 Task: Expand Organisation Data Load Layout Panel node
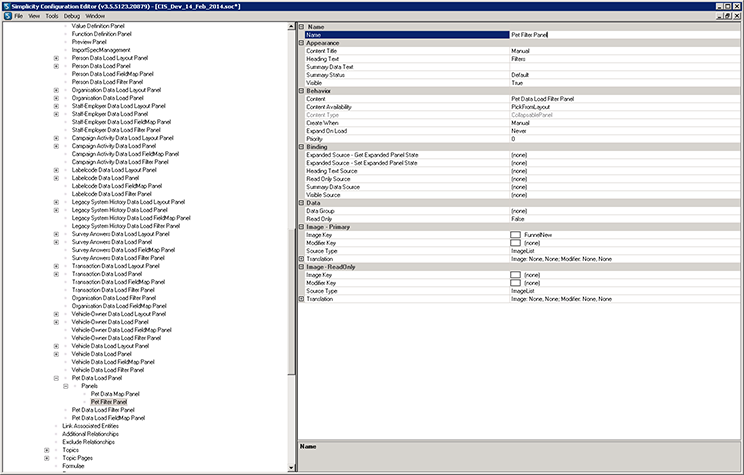(x=56, y=90)
